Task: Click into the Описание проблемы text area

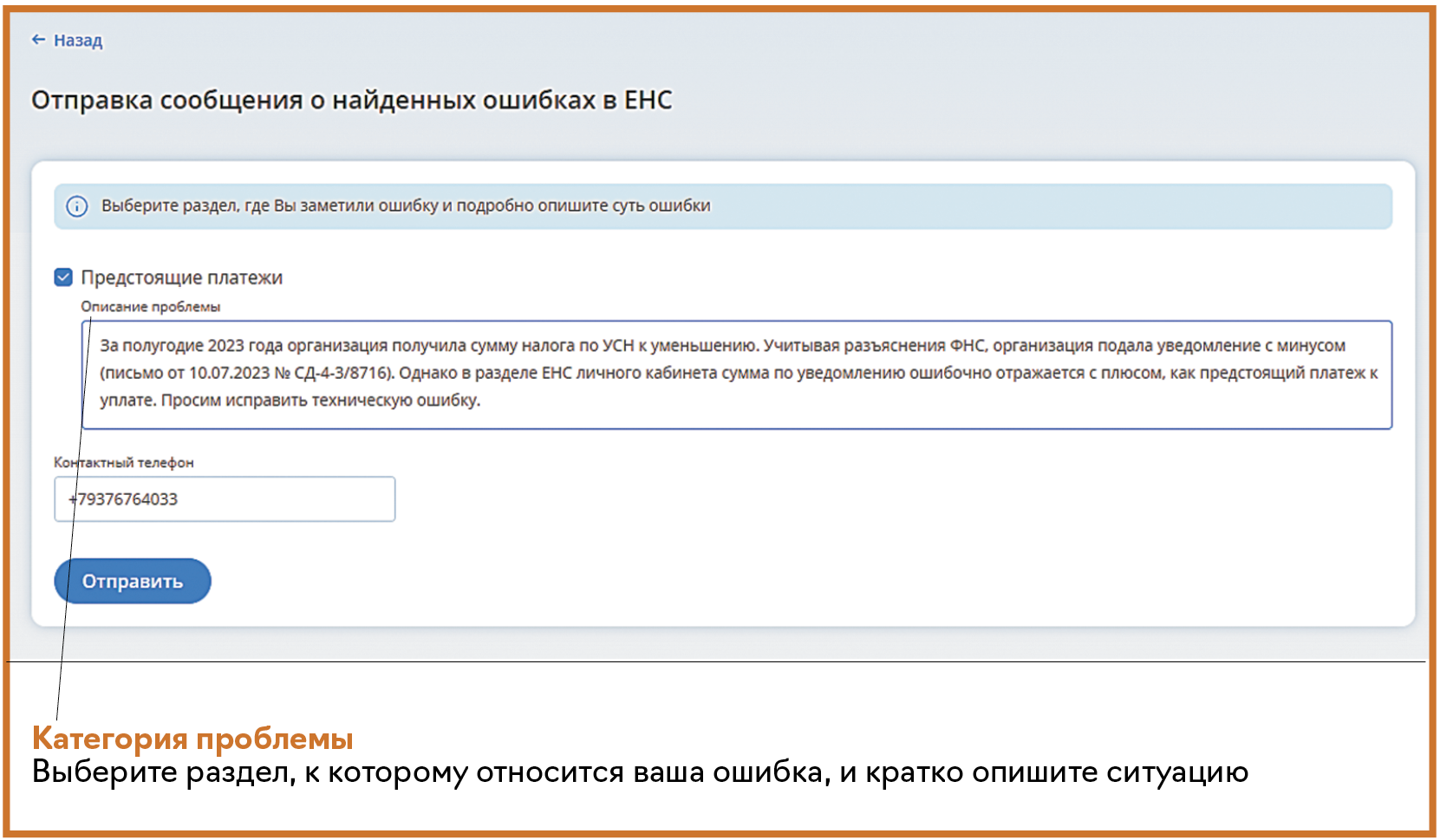Action: (737, 374)
